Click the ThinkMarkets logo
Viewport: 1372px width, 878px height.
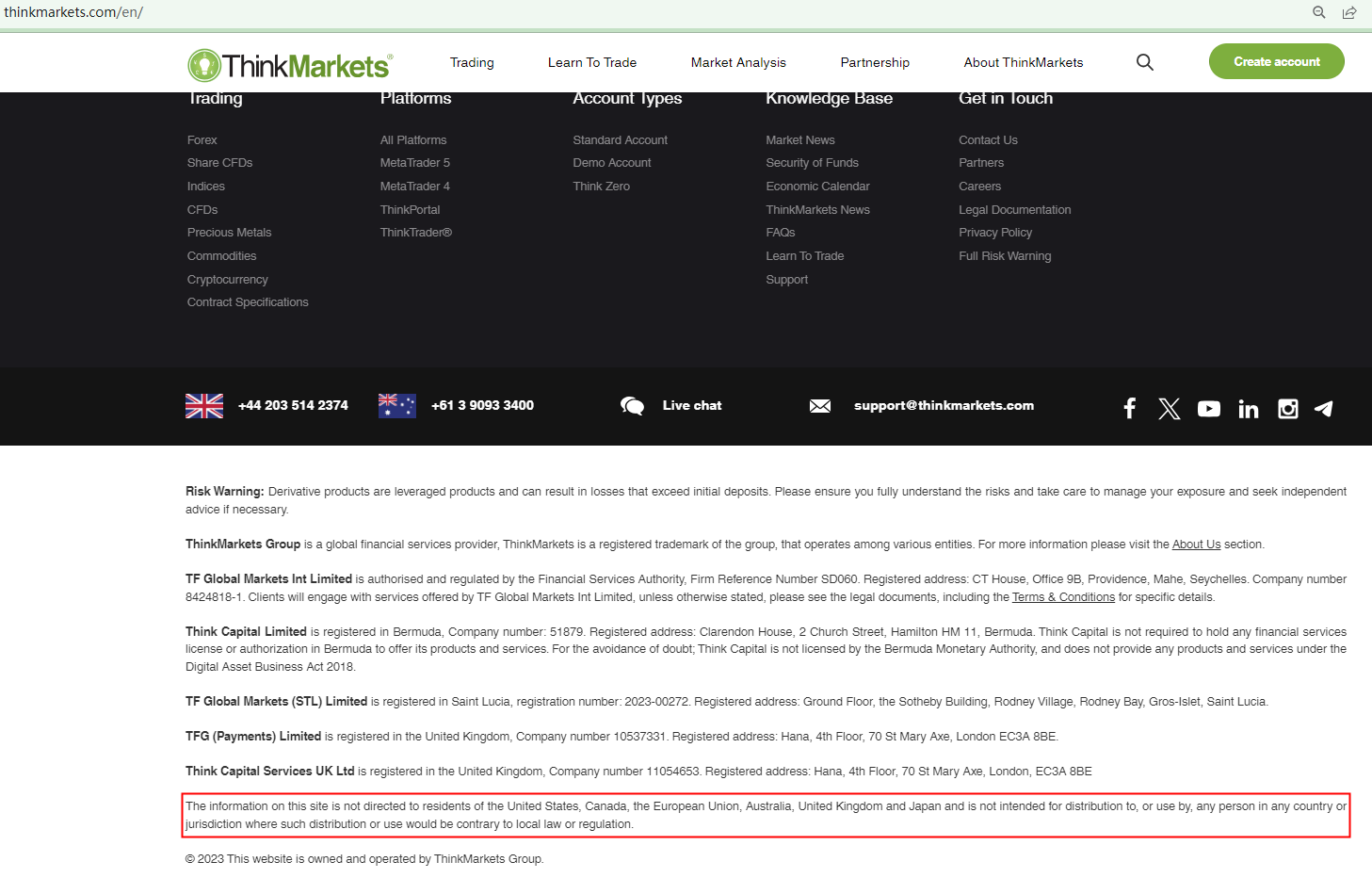click(288, 63)
